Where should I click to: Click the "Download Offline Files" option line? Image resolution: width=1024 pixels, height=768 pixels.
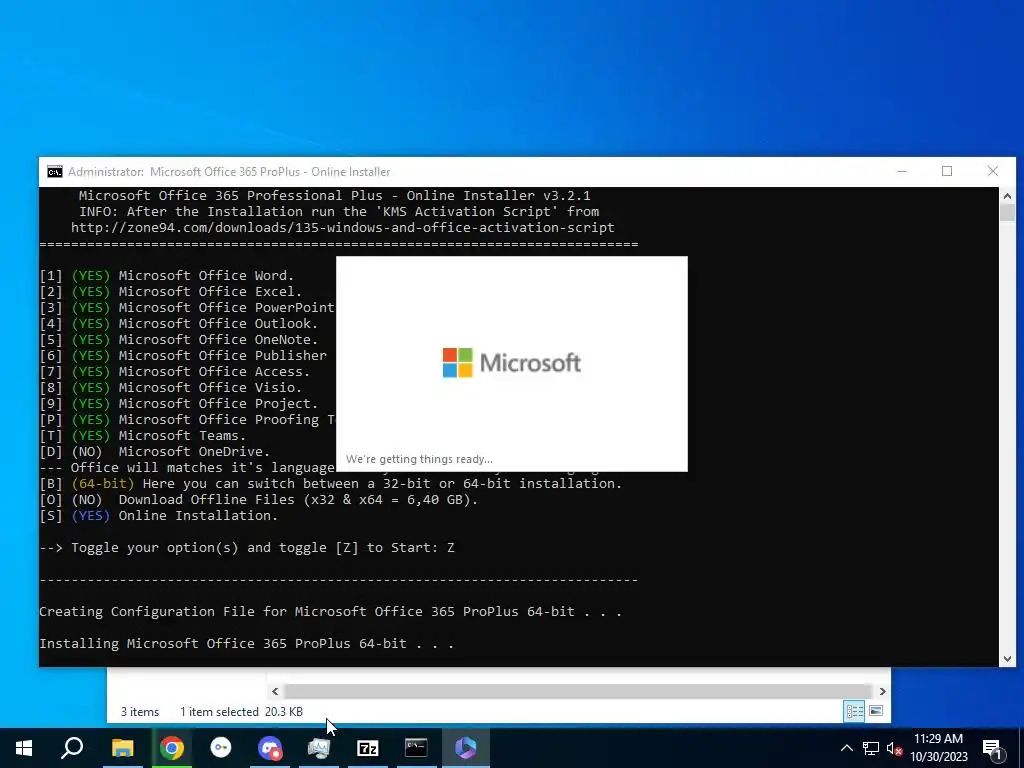[x=259, y=500]
